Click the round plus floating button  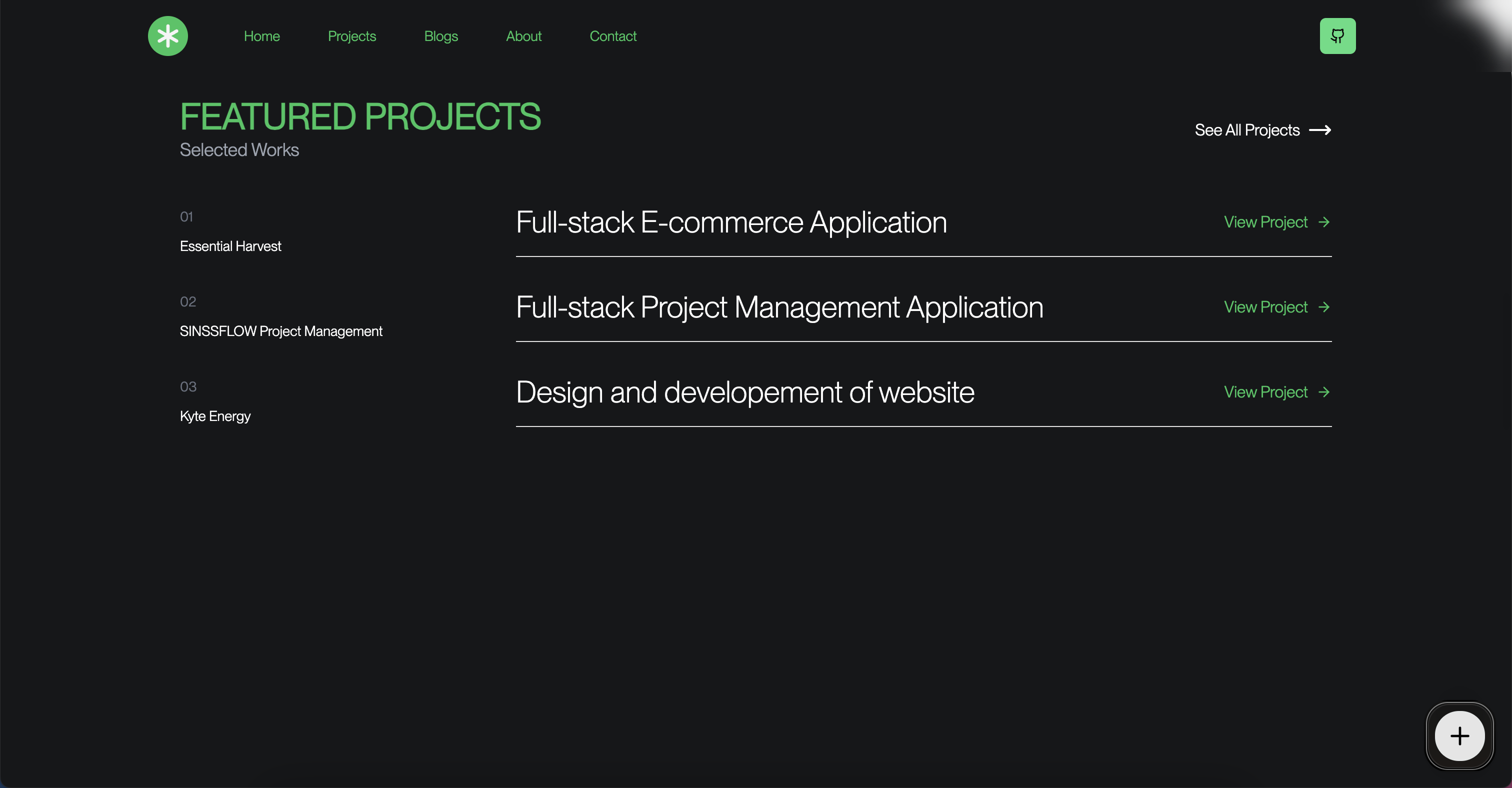[1459, 736]
